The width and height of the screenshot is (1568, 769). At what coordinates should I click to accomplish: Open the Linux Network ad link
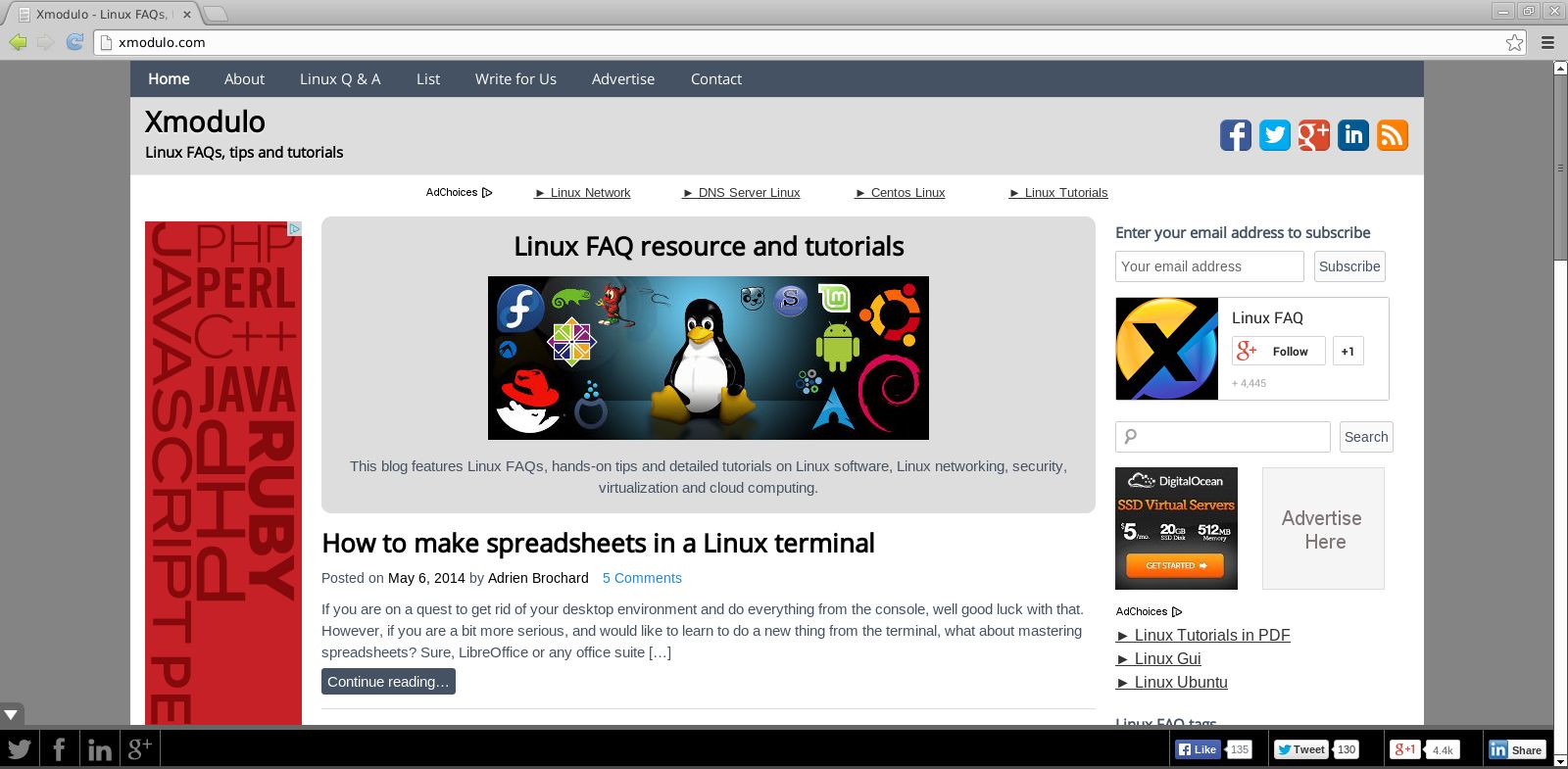click(583, 193)
